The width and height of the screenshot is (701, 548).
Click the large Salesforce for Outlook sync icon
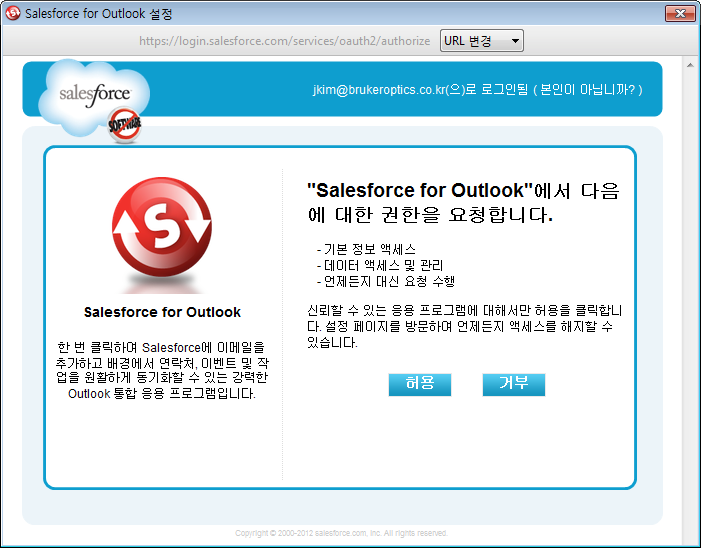tap(162, 227)
